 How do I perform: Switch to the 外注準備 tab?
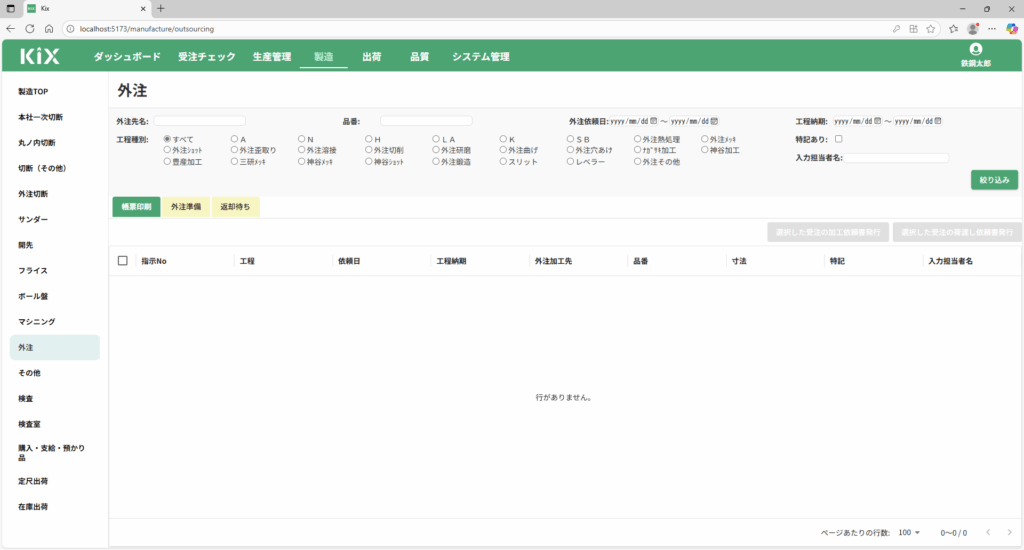coord(185,207)
